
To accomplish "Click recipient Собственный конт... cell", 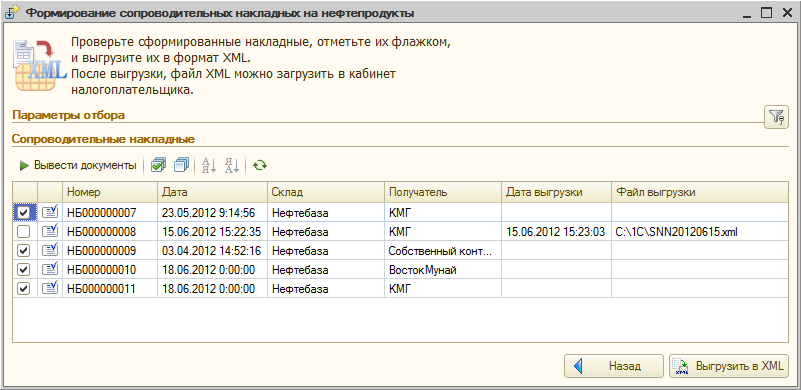I will (442, 250).
